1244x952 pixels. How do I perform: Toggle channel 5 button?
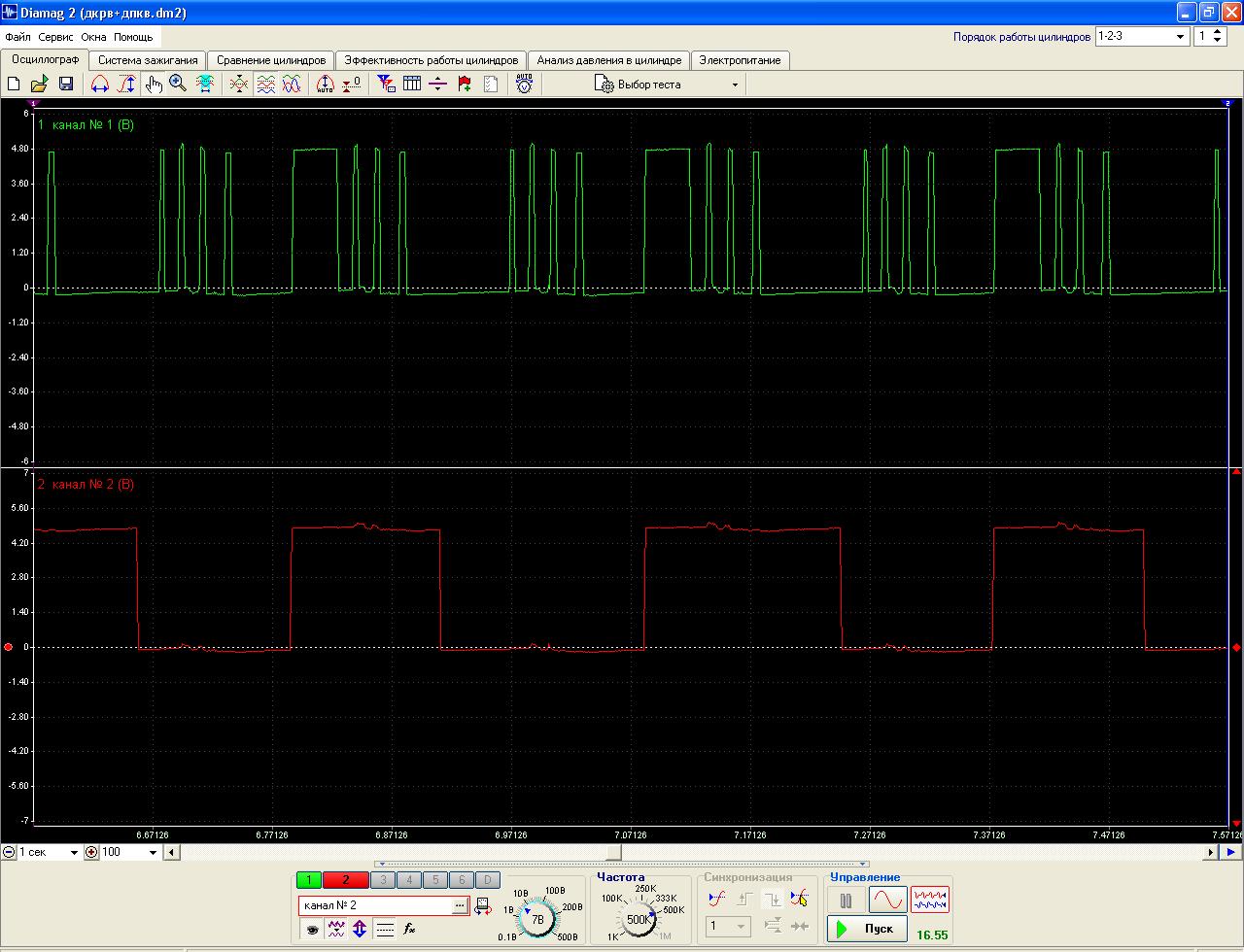(x=434, y=880)
